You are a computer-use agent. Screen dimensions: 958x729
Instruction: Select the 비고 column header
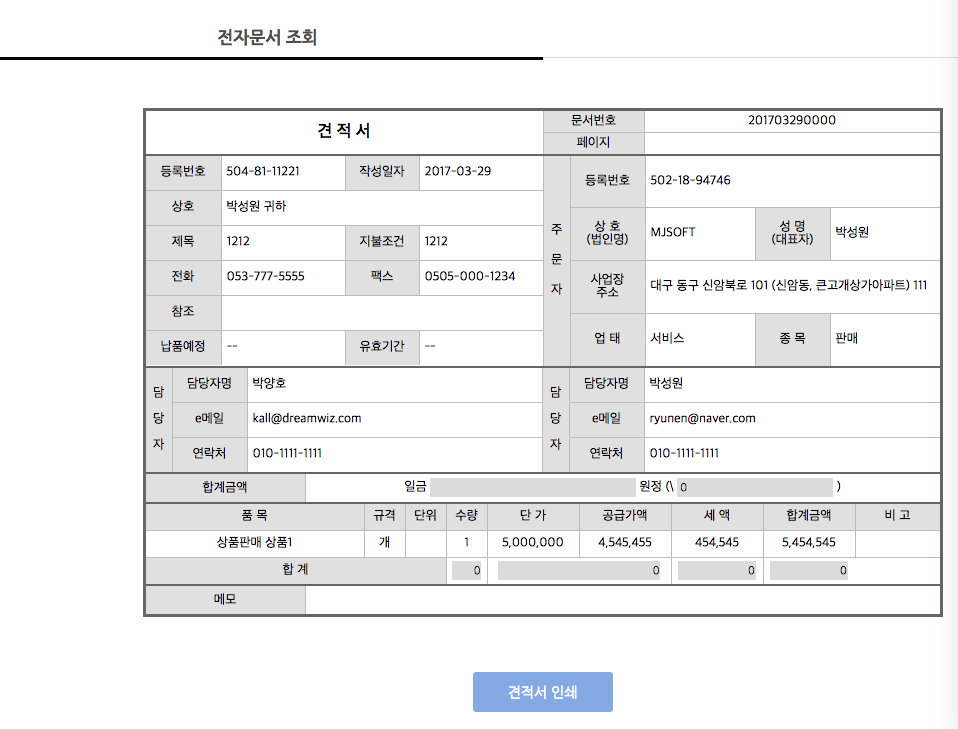coord(898,516)
